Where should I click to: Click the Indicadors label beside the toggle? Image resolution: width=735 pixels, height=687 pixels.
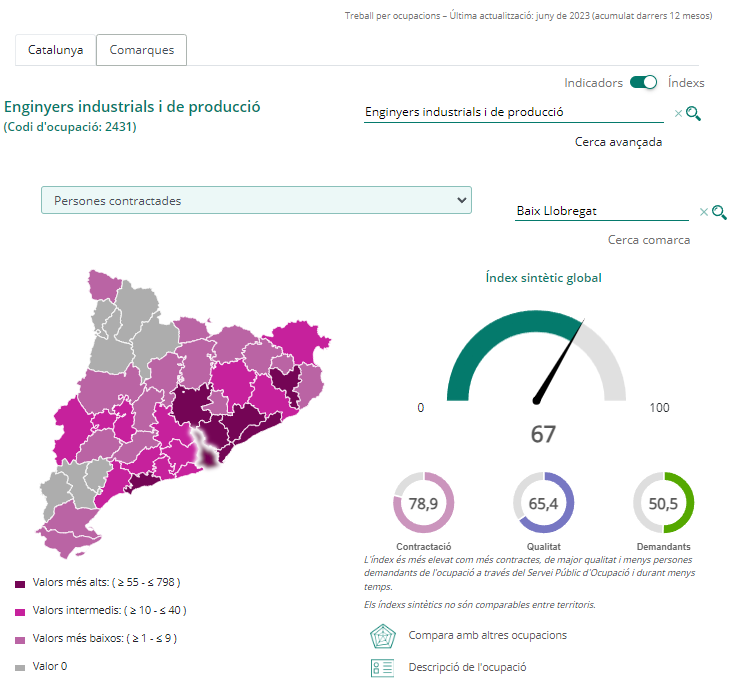pos(593,83)
